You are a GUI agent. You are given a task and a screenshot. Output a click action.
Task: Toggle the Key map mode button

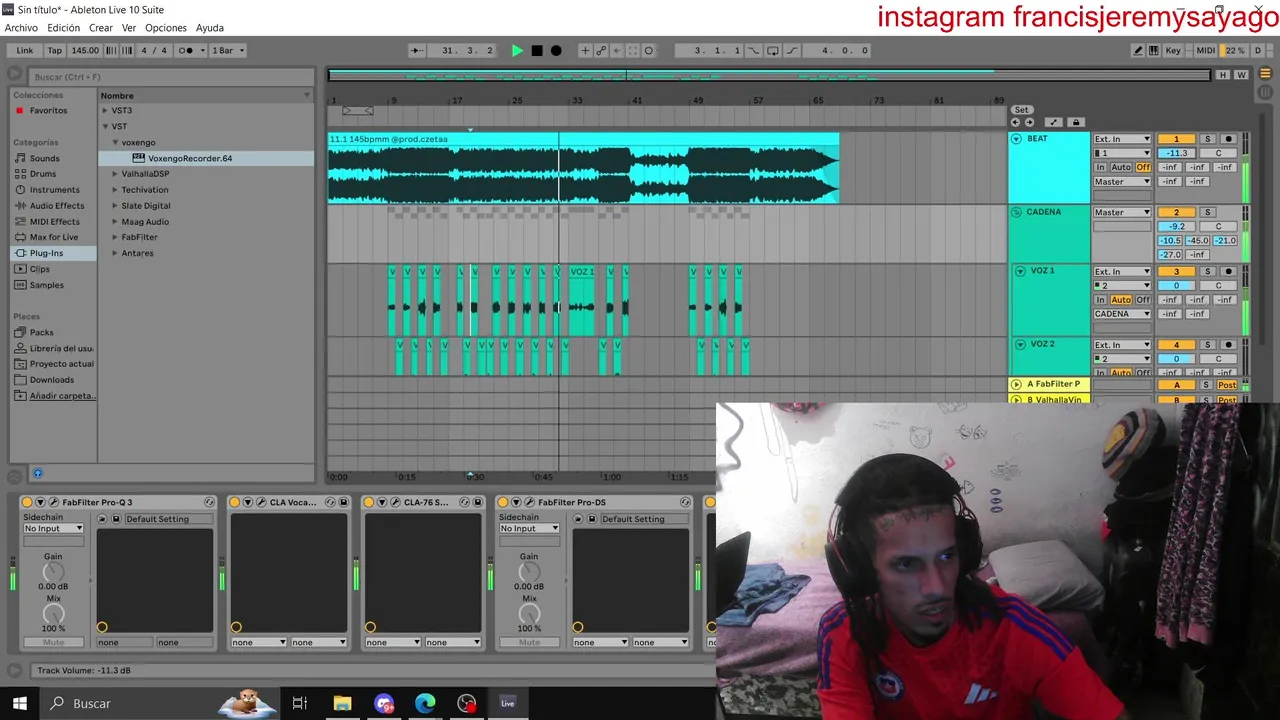coord(1173,50)
